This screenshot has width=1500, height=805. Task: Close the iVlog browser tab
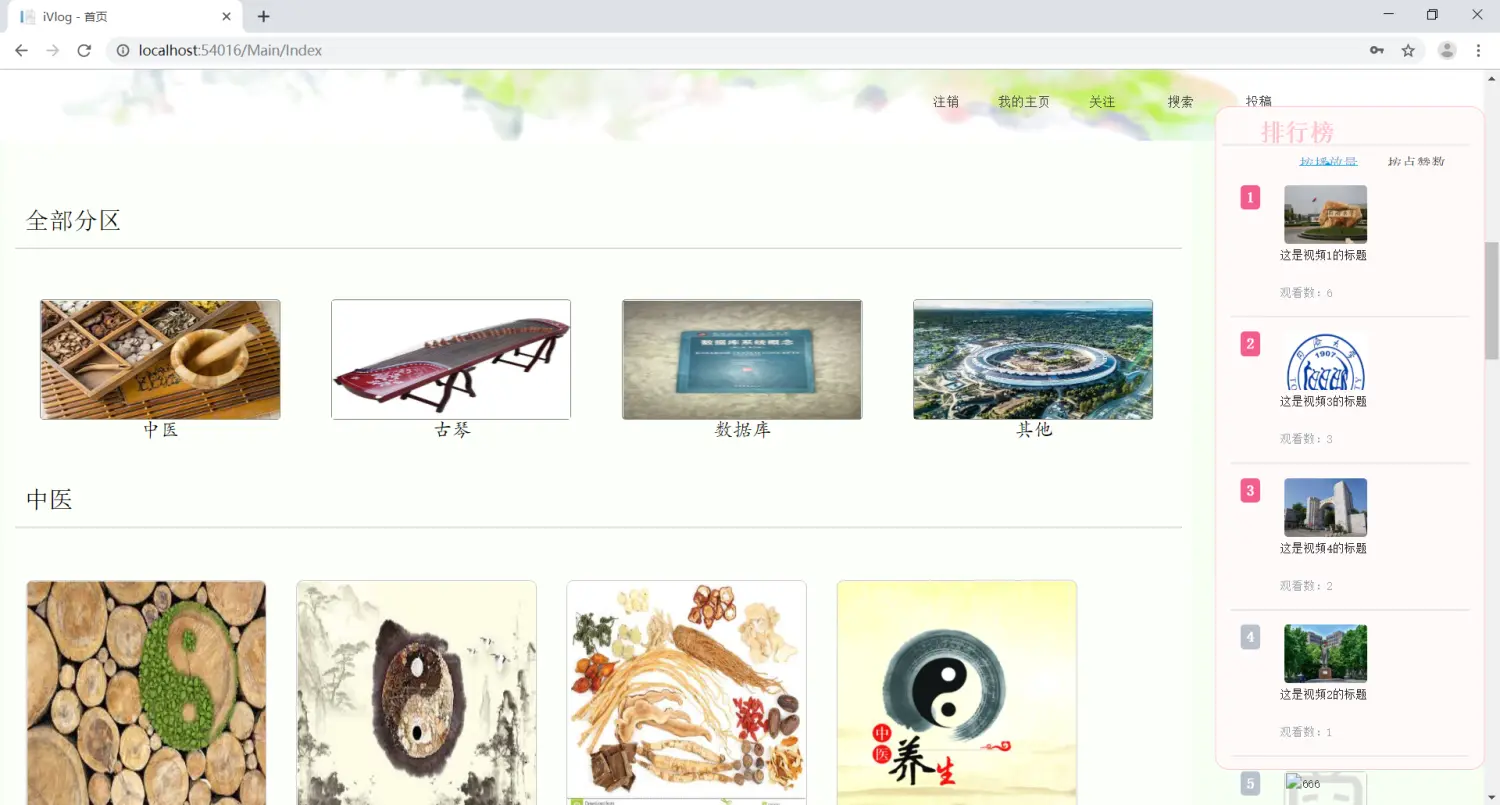pos(227,17)
